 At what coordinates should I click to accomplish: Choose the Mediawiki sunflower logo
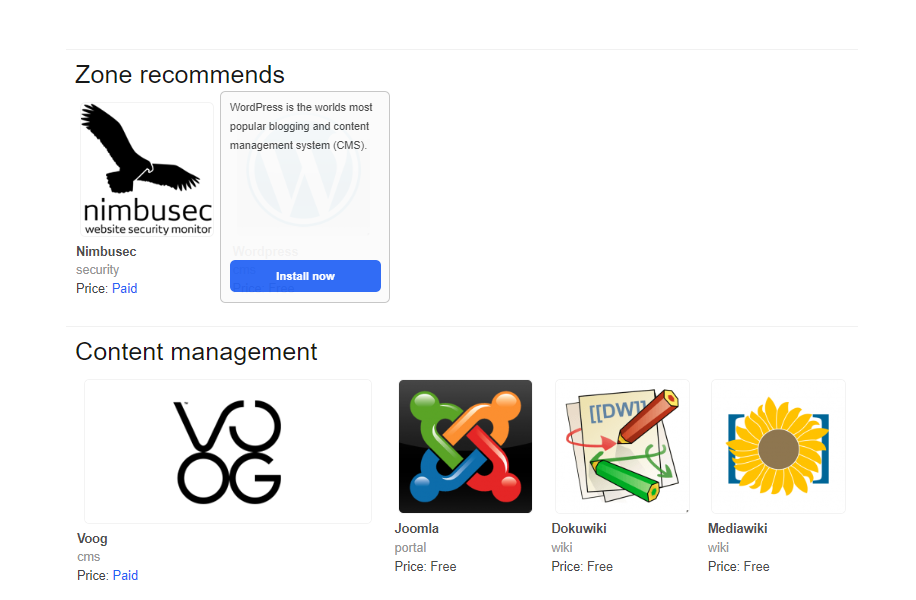click(x=778, y=446)
